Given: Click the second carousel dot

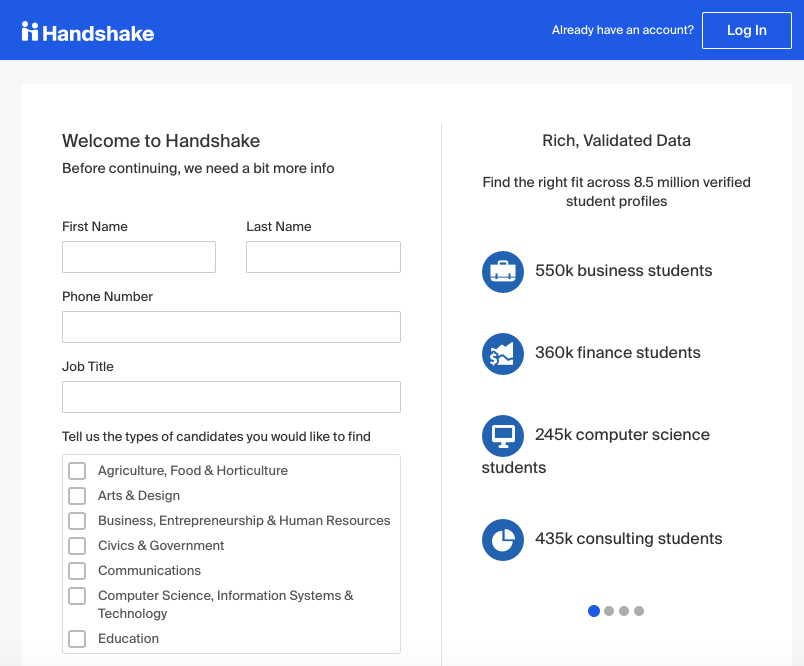Looking at the screenshot, I should pyautogui.click(x=609, y=610).
